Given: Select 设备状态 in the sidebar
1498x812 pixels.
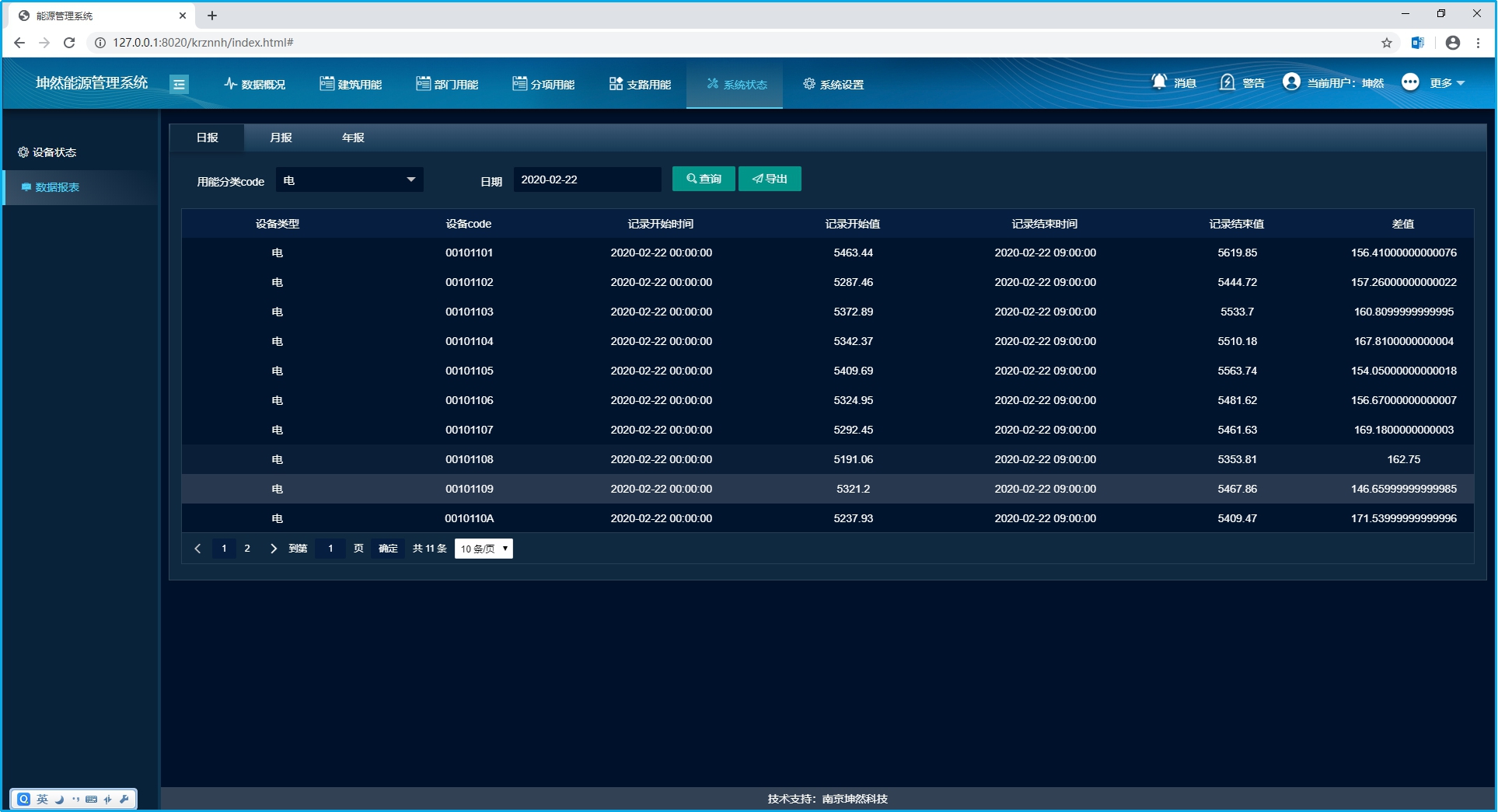Looking at the screenshot, I should point(54,152).
